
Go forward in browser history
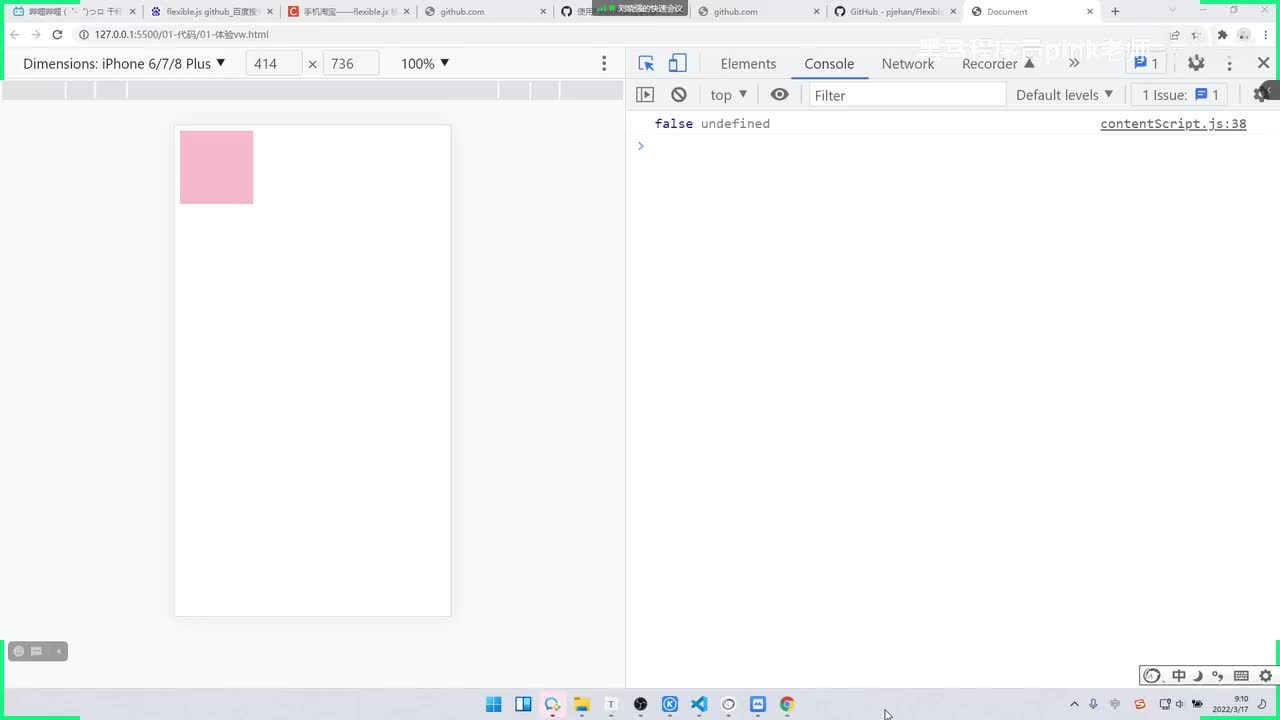pyautogui.click(x=36, y=34)
